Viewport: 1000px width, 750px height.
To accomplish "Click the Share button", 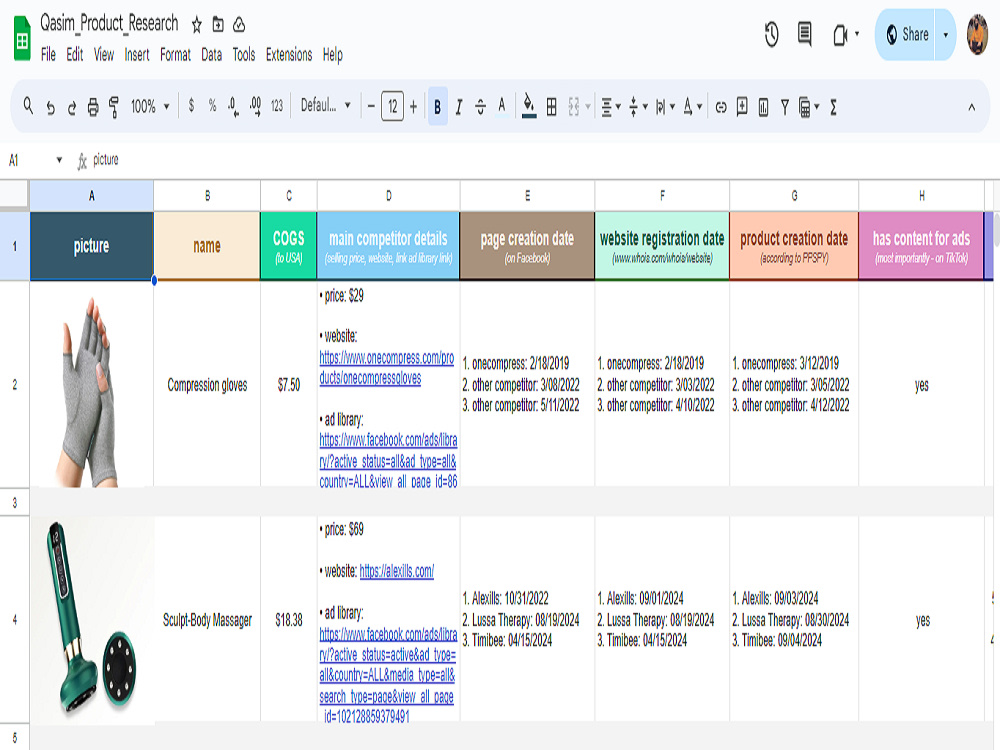I will click(x=906, y=34).
